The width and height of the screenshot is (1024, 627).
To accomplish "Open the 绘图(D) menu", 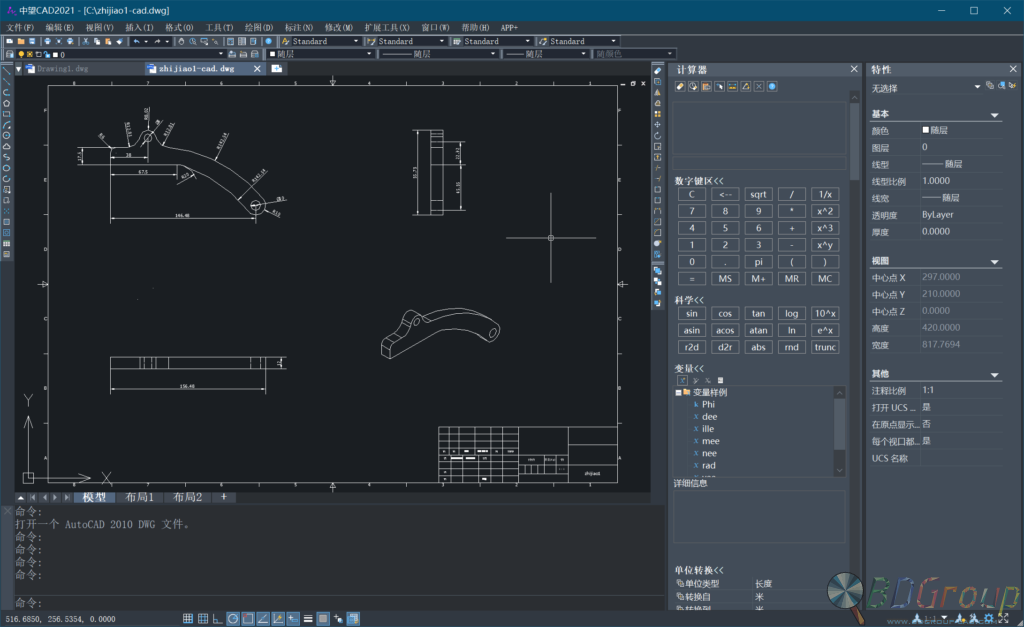I will (x=259, y=27).
